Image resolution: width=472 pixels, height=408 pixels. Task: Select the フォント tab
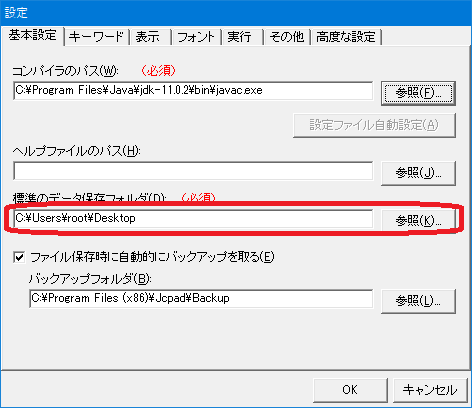197,37
